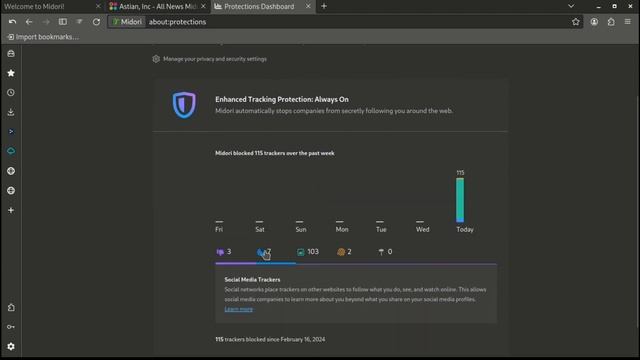Open the account profile icon
The width and height of the screenshot is (640, 360).
pyautogui.click(x=594, y=22)
